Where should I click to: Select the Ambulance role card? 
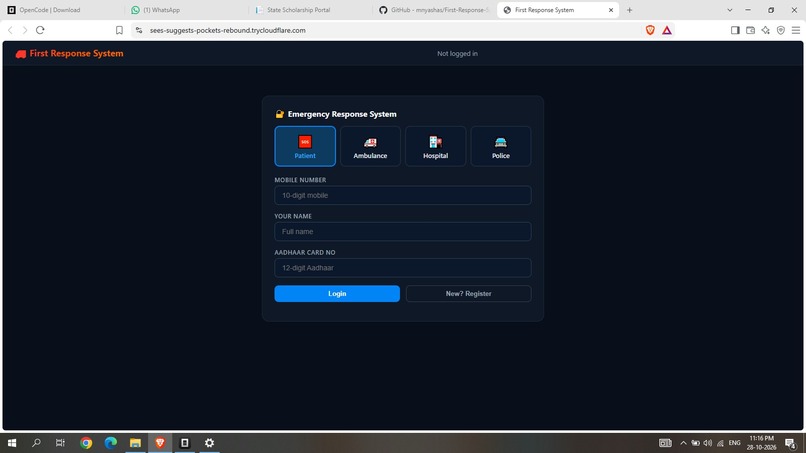(370, 146)
